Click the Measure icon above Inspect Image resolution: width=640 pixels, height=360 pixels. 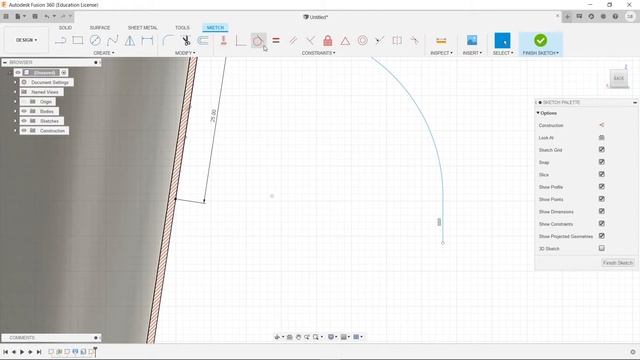tap(441, 40)
